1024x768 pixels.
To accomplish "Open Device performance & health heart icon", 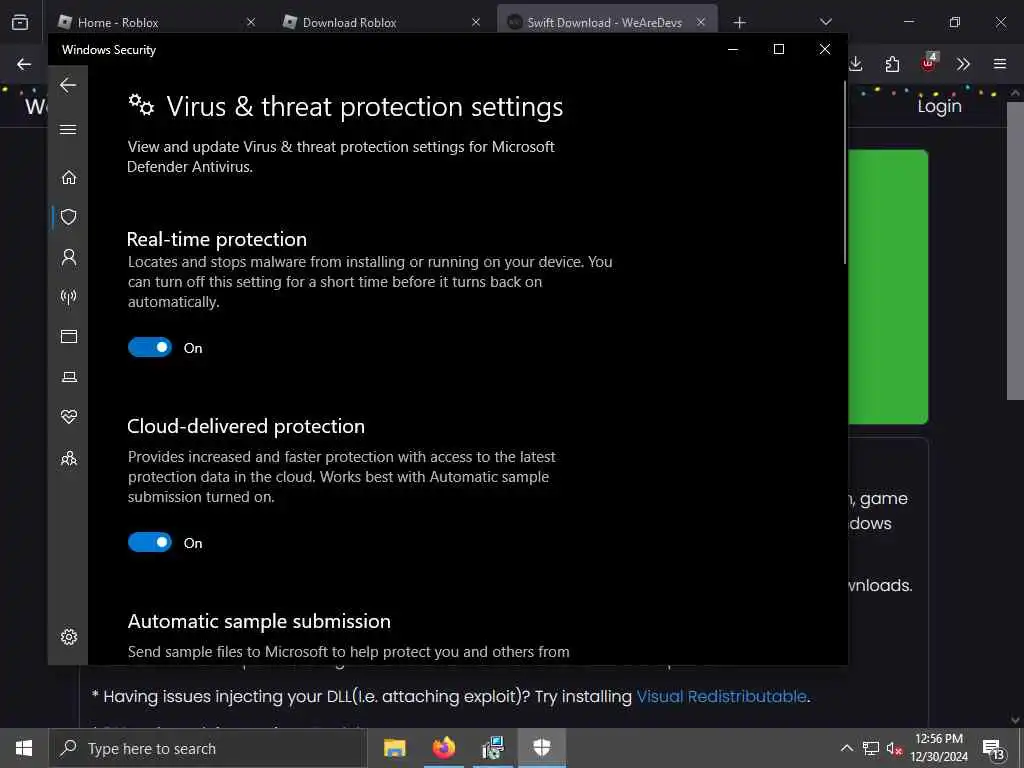I will (x=69, y=417).
